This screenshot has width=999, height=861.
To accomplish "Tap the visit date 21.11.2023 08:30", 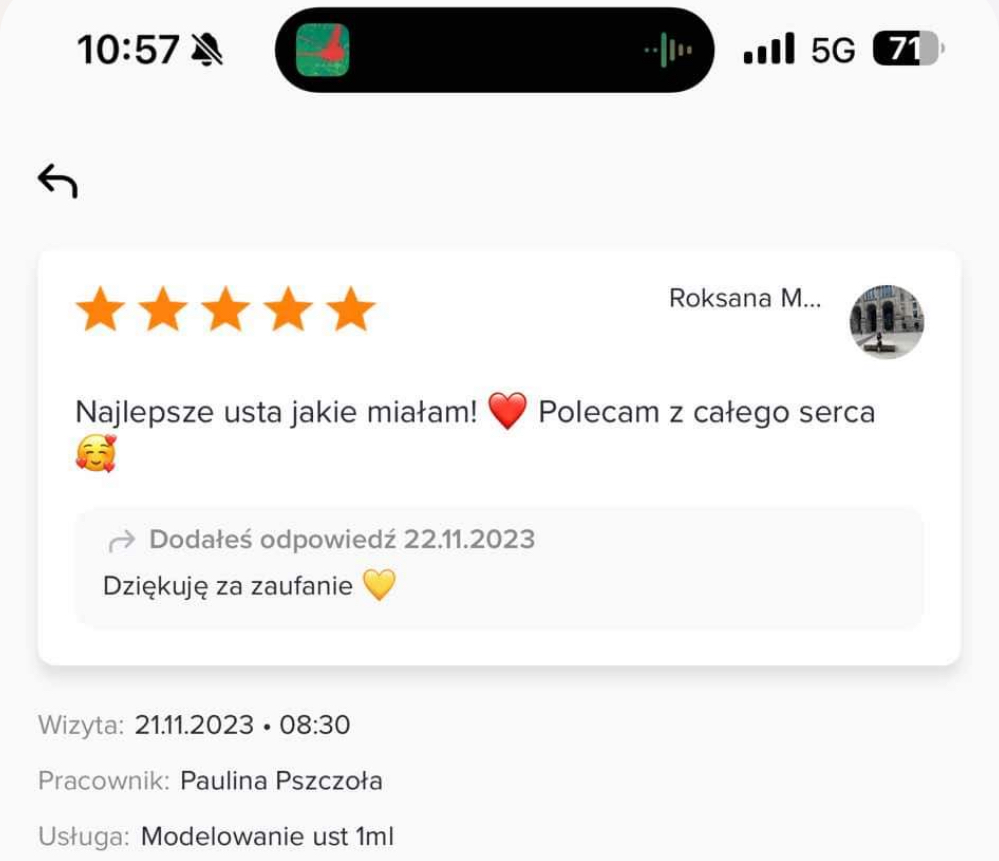I will [242, 725].
